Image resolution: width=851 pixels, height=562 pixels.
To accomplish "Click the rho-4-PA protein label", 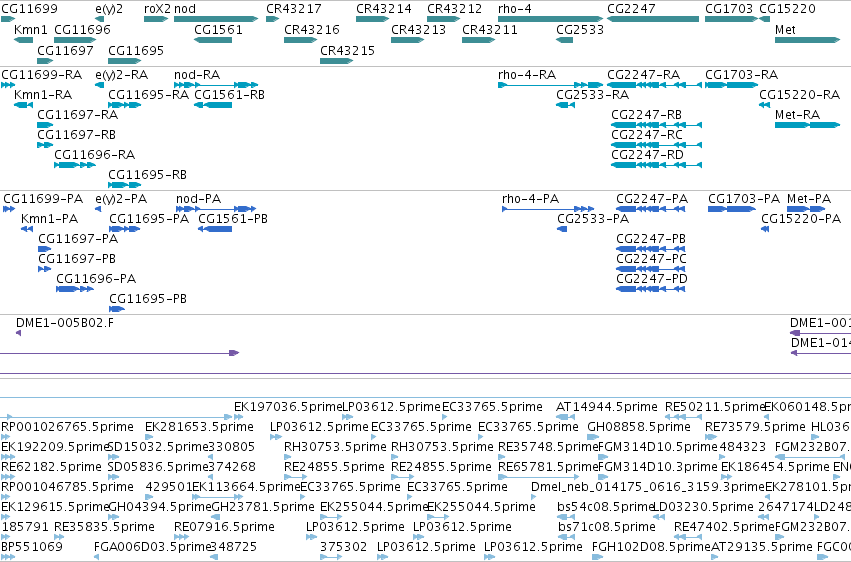I will point(530,199).
